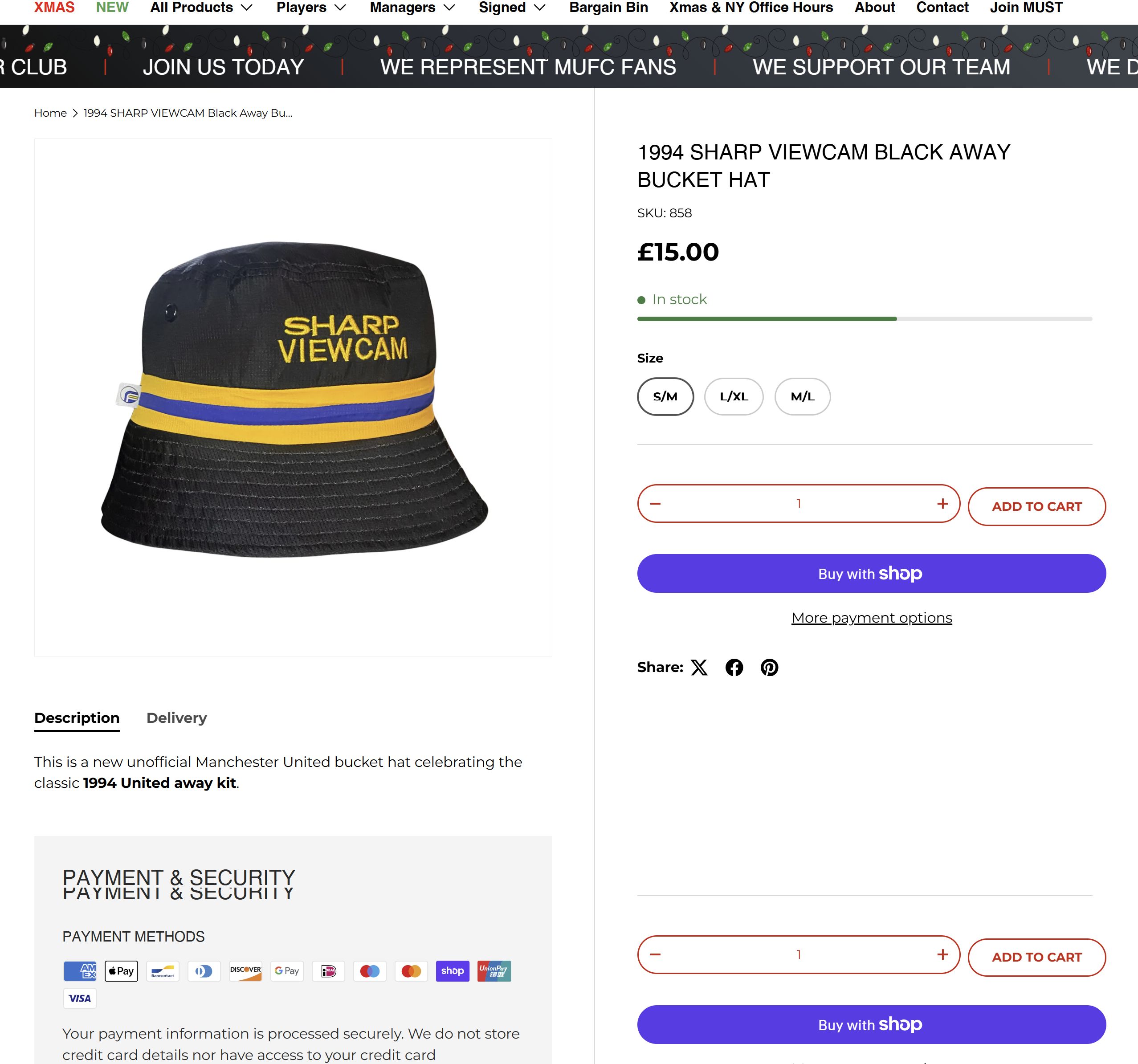Open the Players dropdown menu
Viewport: 1138px width, 1064px height.
click(311, 8)
